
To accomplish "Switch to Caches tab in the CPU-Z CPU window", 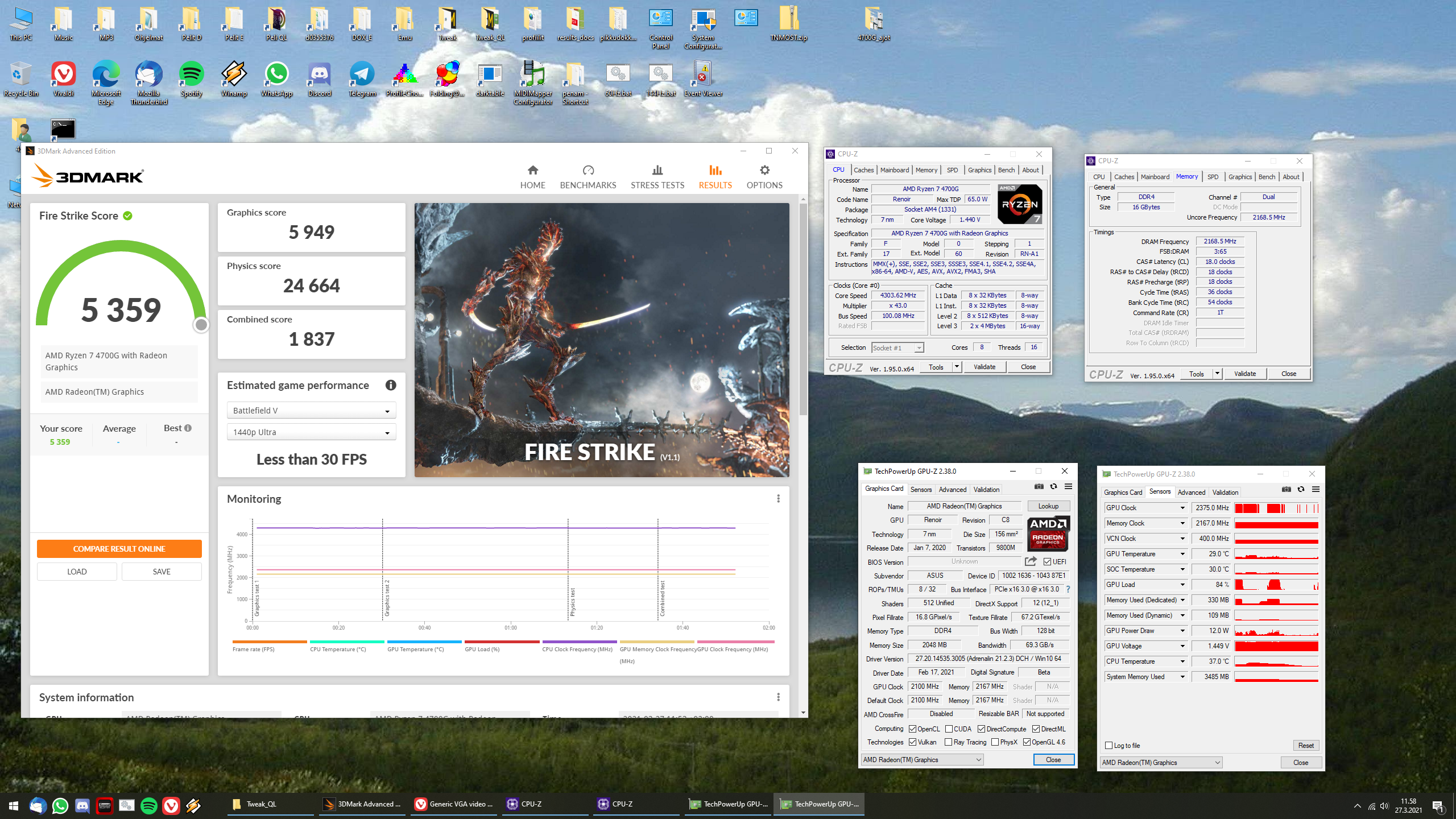I will (863, 170).
